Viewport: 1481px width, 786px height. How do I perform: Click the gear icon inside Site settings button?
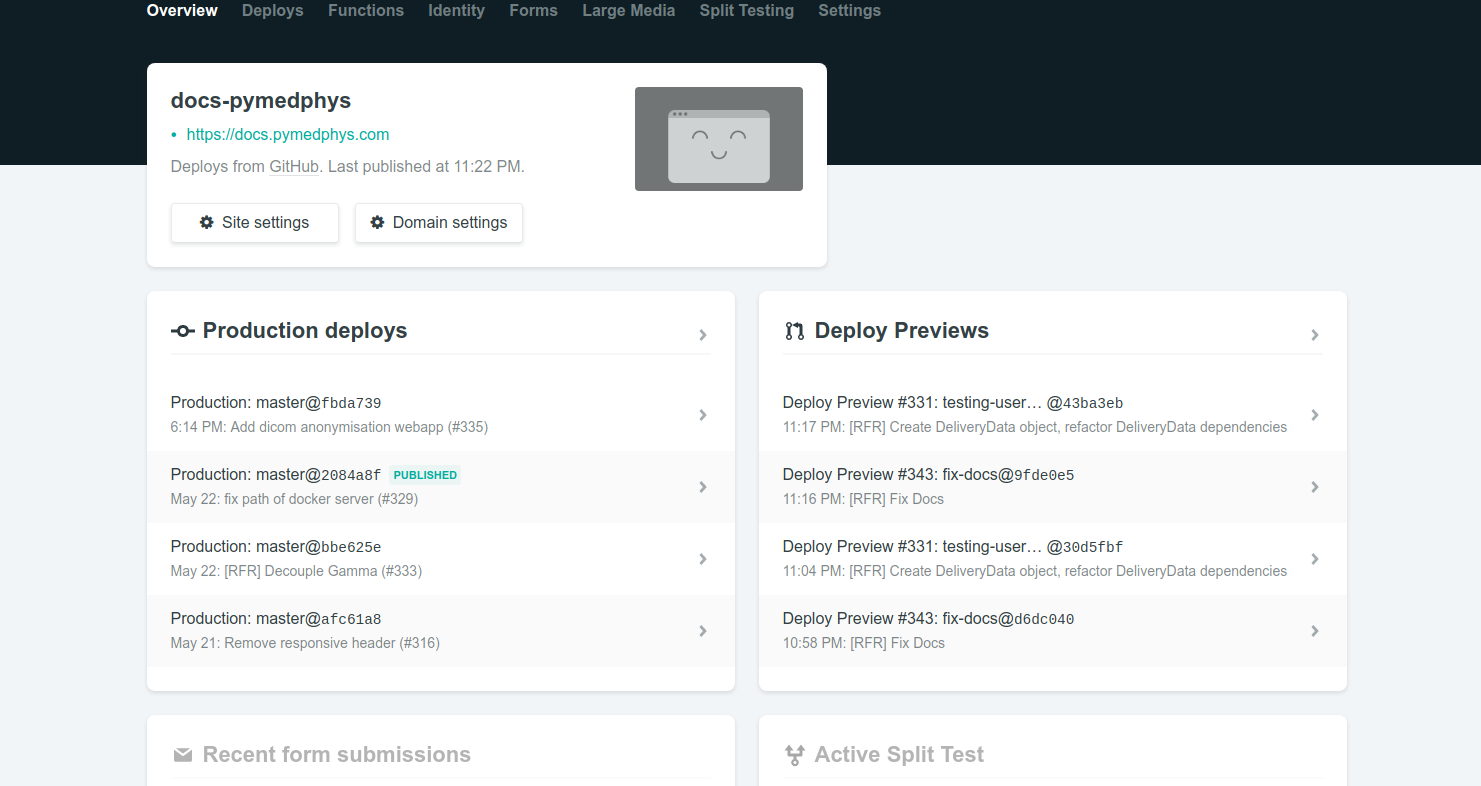pyautogui.click(x=208, y=222)
